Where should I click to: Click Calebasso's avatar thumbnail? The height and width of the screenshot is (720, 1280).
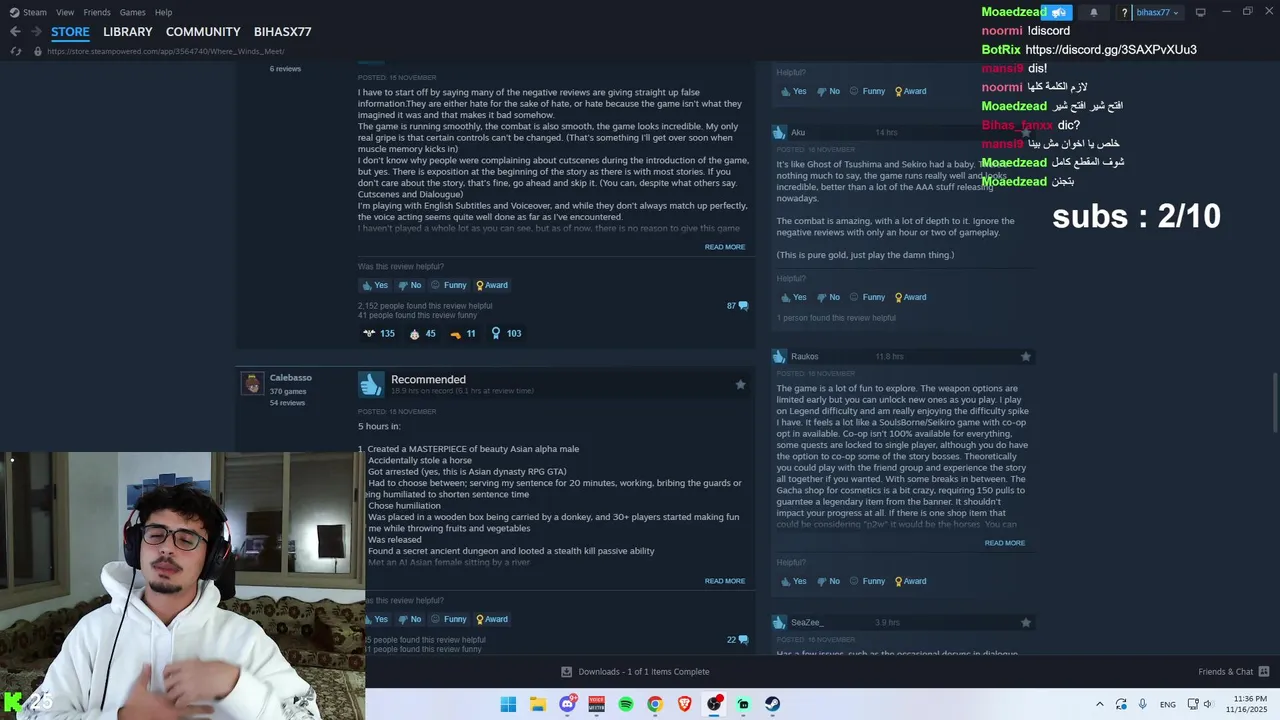click(252, 383)
